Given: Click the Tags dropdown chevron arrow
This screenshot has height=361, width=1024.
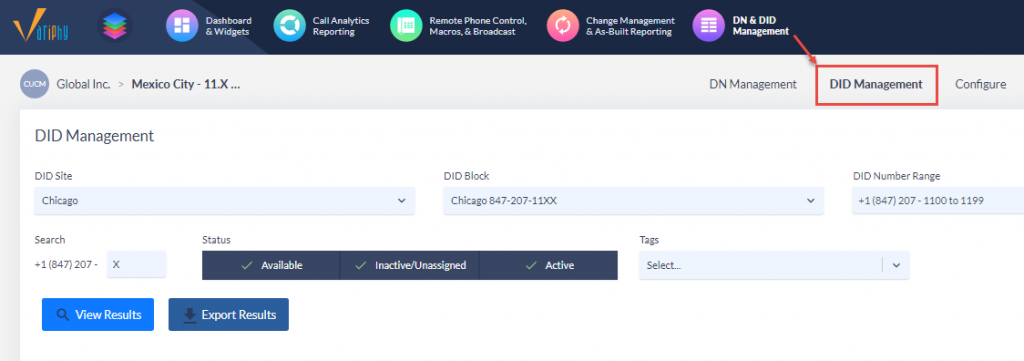Looking at the screenshot, I should click(x=896, y=266).
